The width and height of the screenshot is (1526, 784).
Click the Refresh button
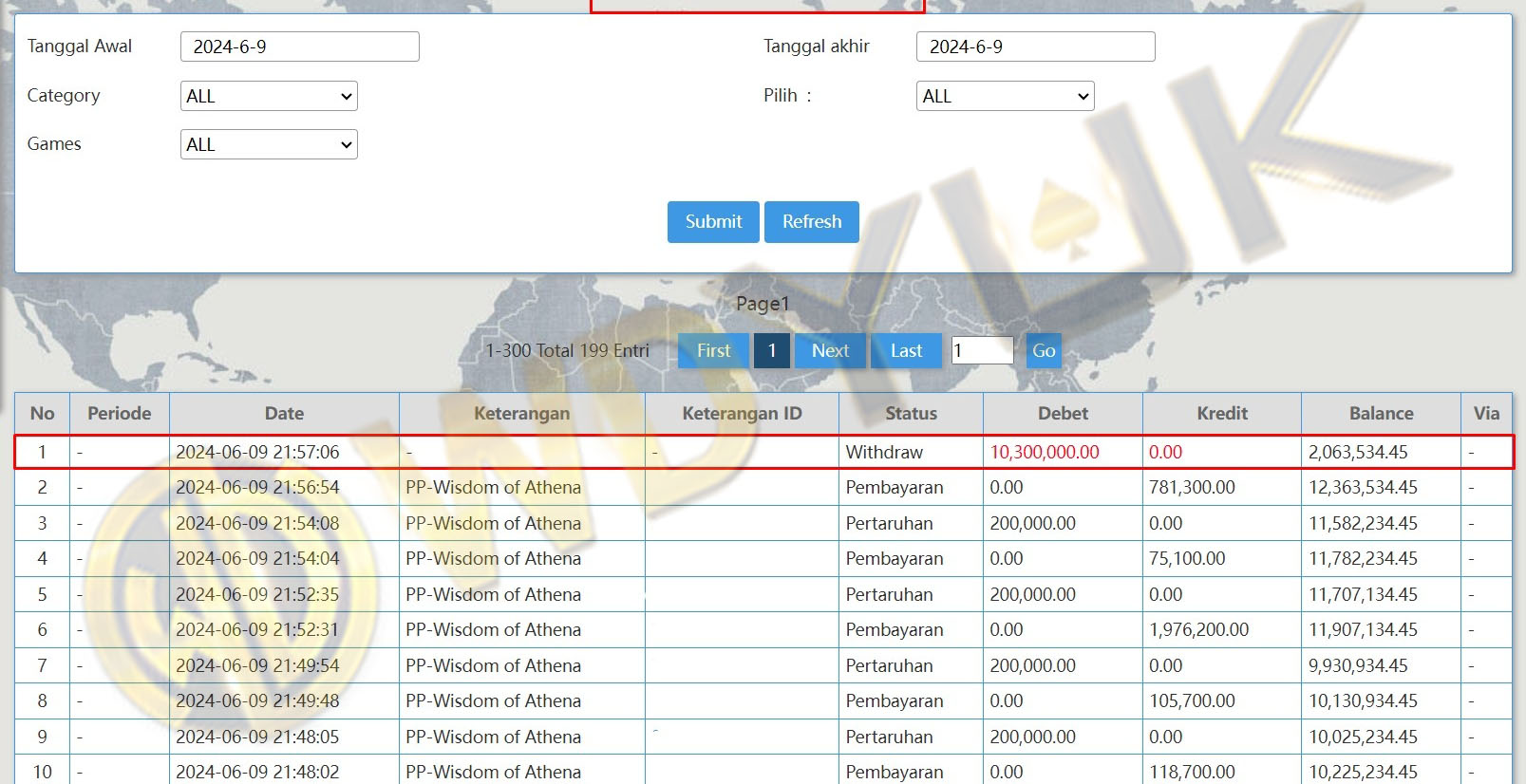(x=812, y=222)
